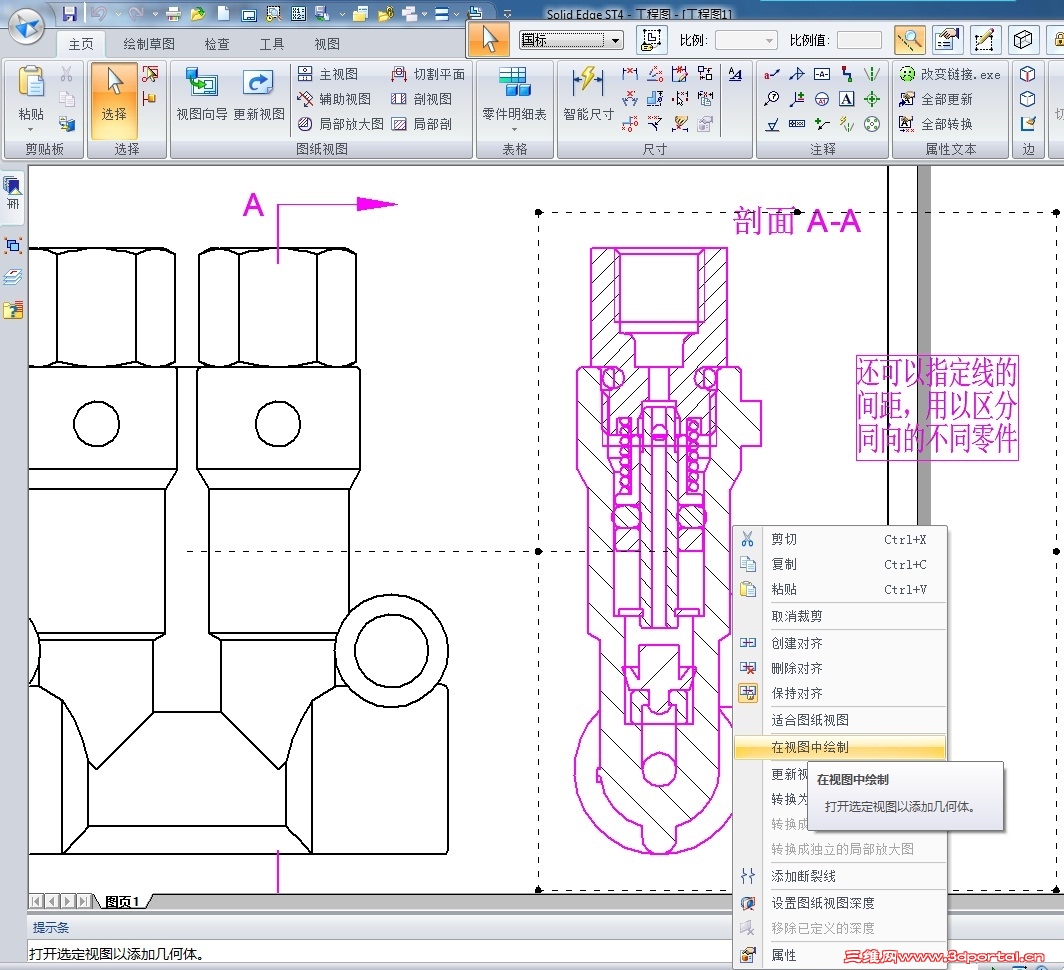Click the 全部更新 update all icon
The width and height of the screenshot is (1064, 970).
(936, 99)
